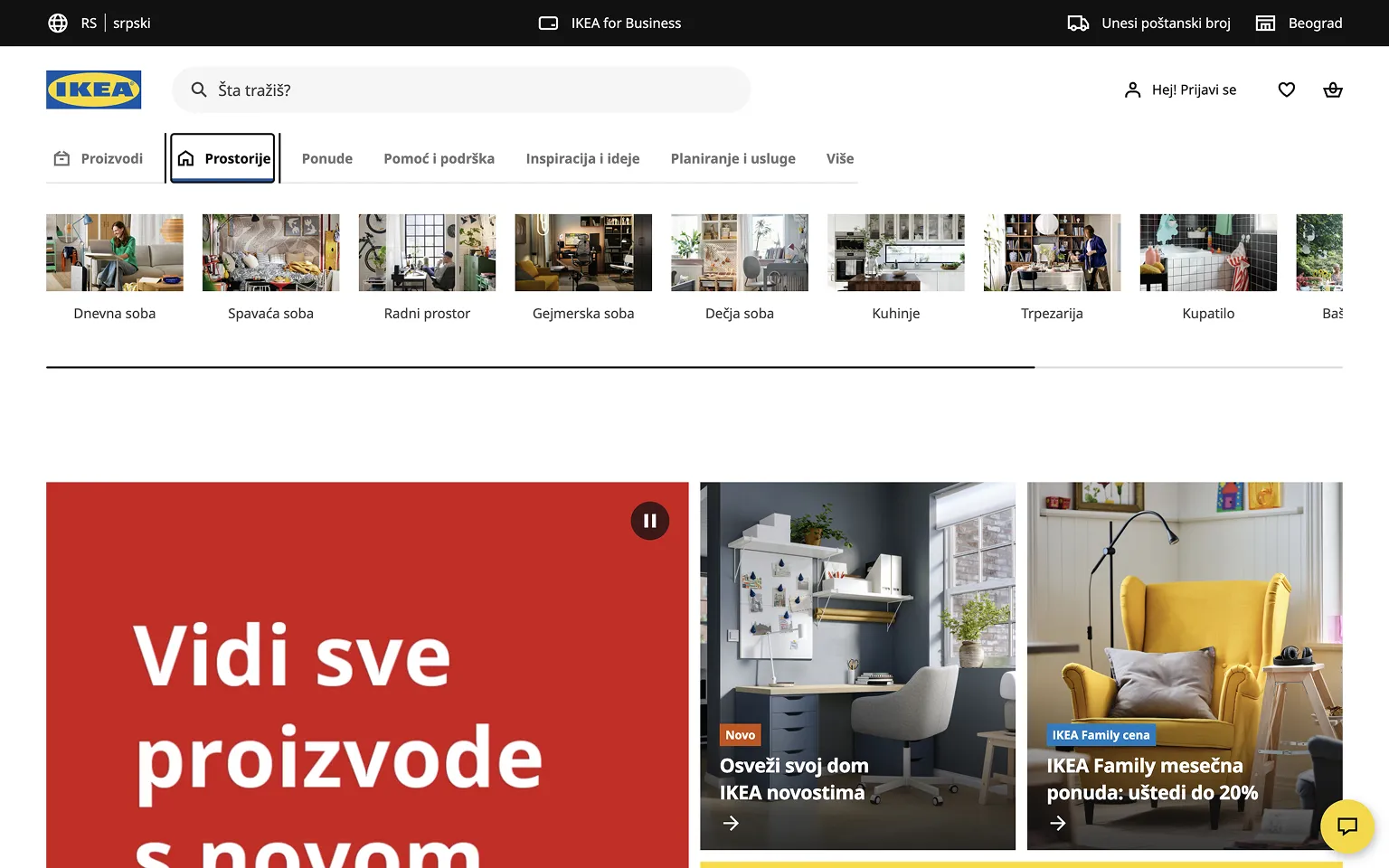This screenshot has height=868, width=1389.
Task: Open Pomoć i podrška tab
Action: point(439,158)
